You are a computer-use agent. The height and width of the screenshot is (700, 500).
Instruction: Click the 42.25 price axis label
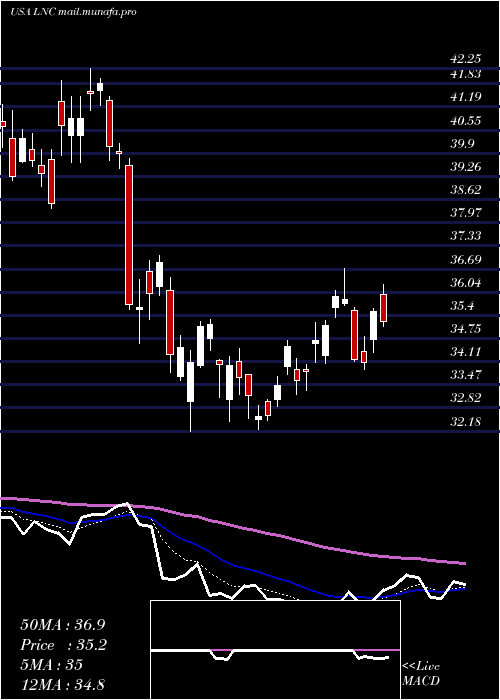point(464,59)
